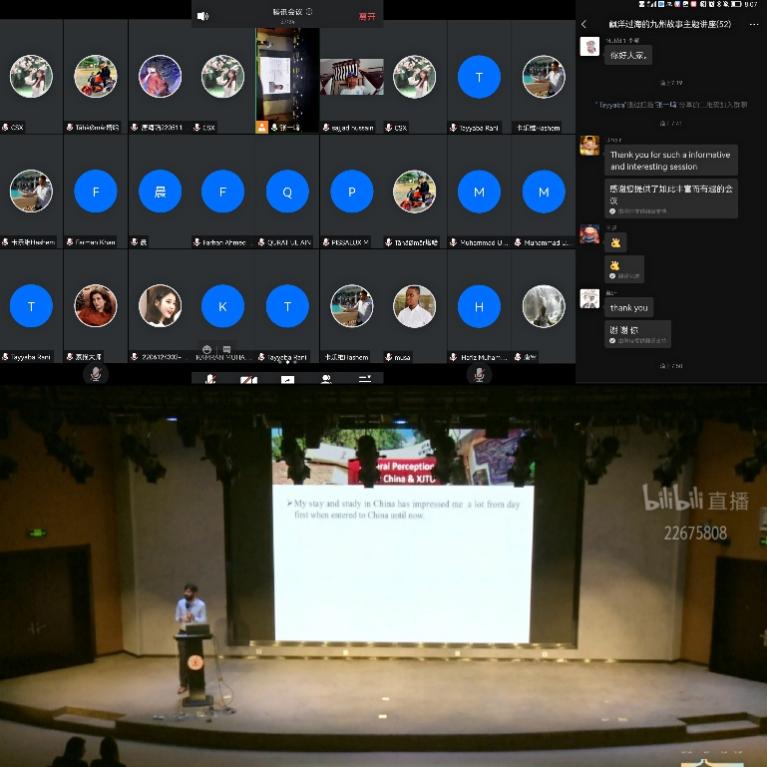Toggle the camera icon in meeting toolbar
The height and width of the screenshot is (767, 767).
(x=248, y=380)
